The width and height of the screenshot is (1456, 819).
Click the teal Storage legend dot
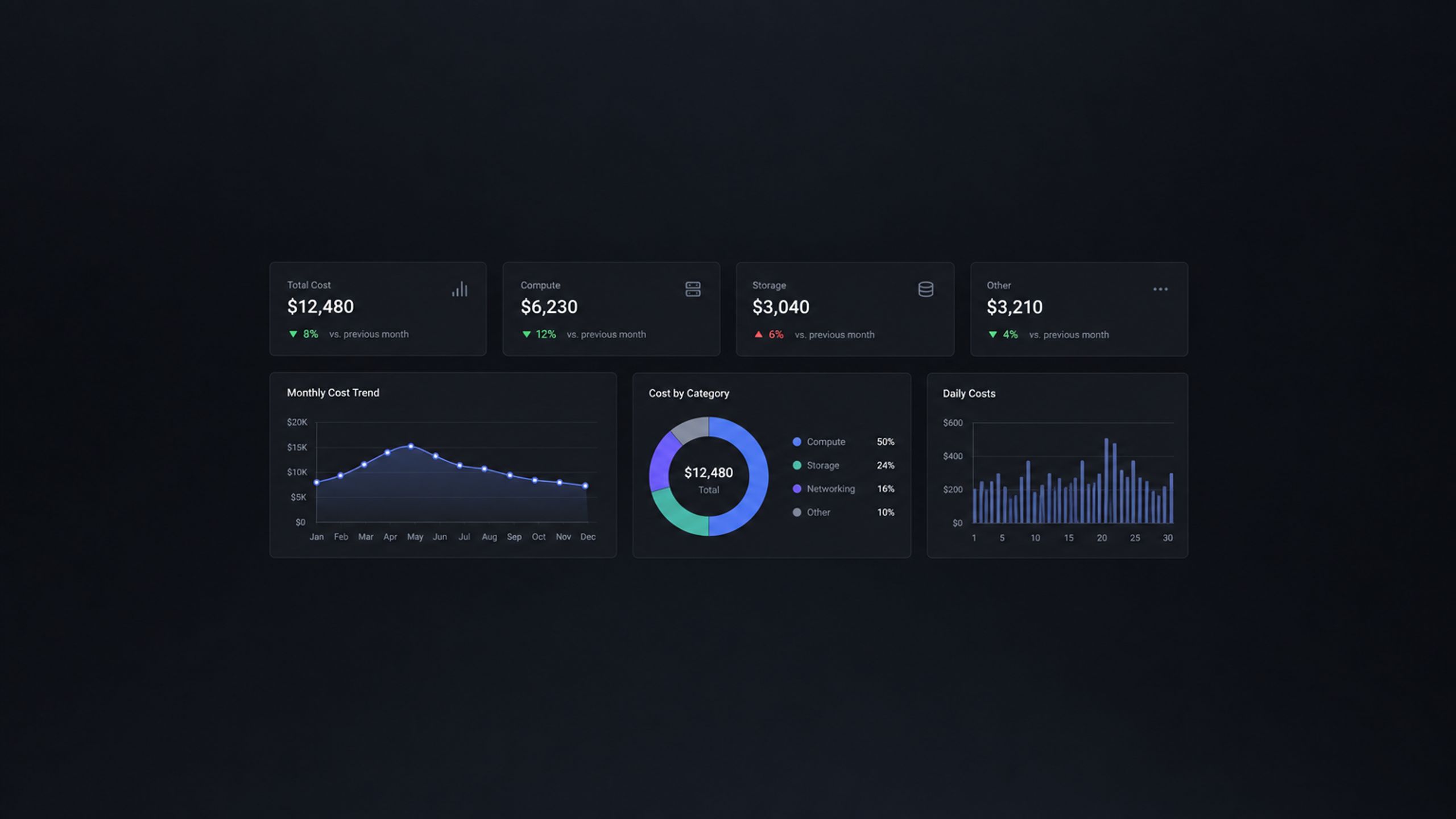pos(797,465)
